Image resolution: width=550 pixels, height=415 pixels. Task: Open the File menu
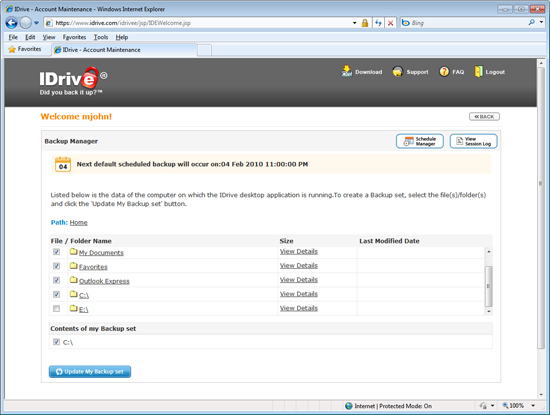pos(13,37)
